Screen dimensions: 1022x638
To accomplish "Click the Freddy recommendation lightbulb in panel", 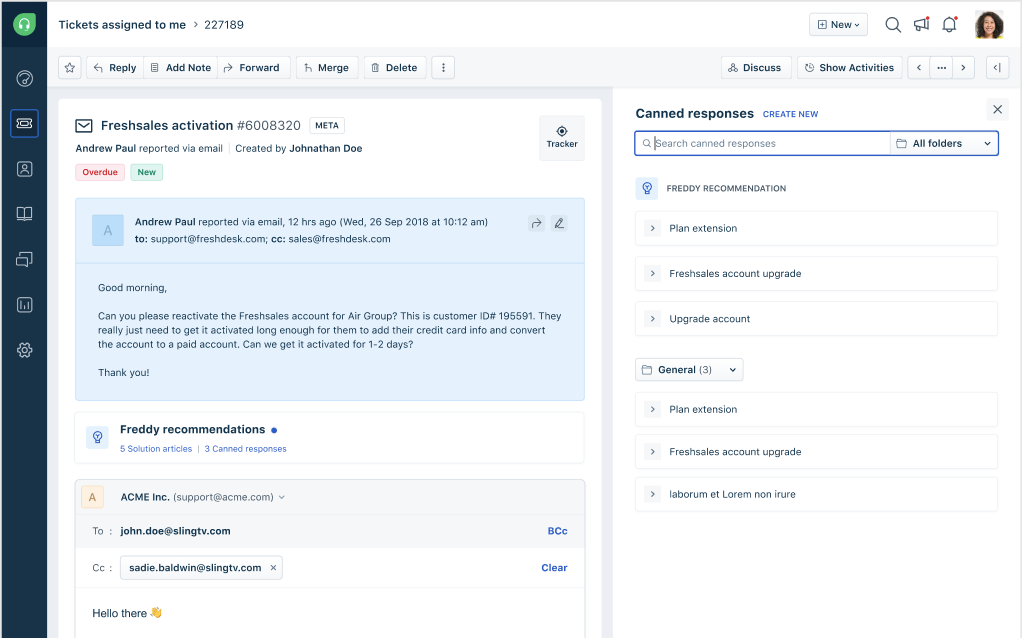I will point(647,188).
